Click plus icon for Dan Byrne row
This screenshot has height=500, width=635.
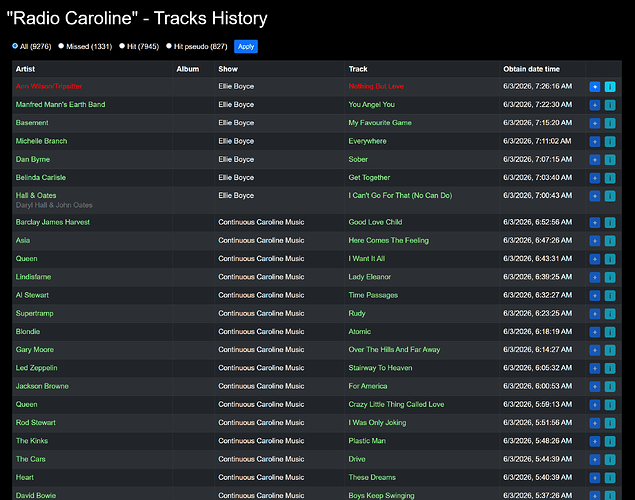595,160
